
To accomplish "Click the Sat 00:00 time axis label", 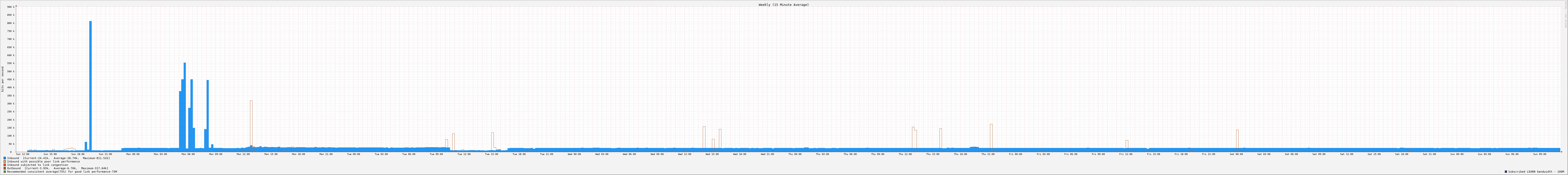I will click(x=1236, y=154).
